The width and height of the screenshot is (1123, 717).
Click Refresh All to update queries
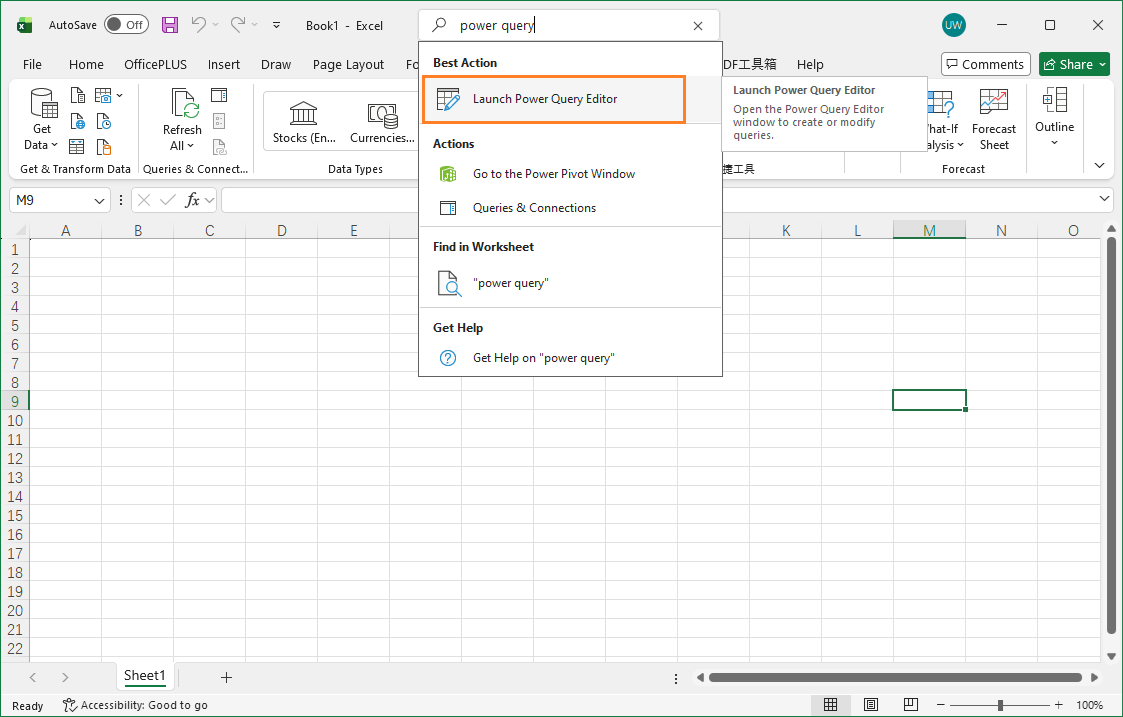[x=183, y=120]
